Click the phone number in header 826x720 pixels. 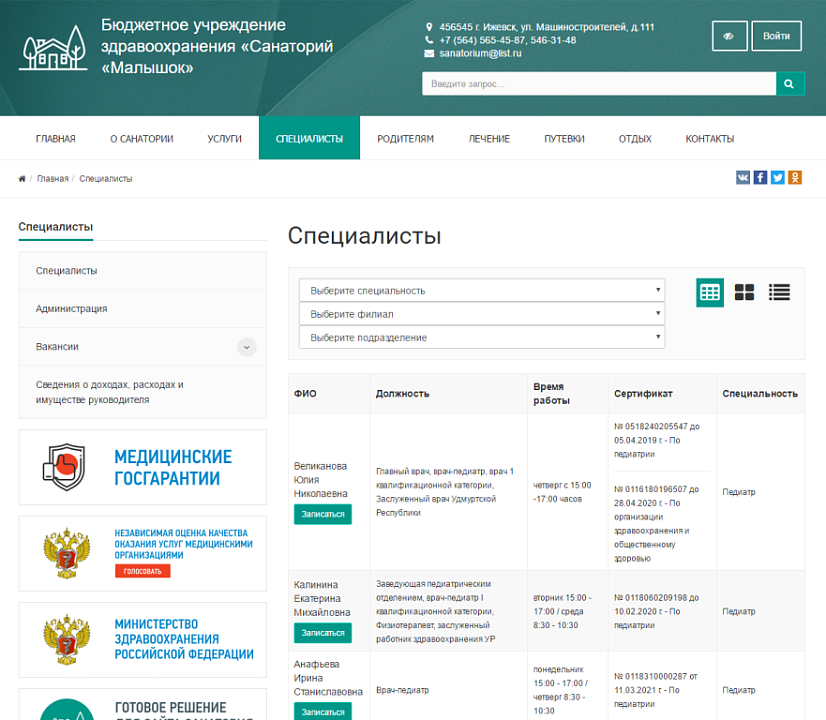pos(508,40)
